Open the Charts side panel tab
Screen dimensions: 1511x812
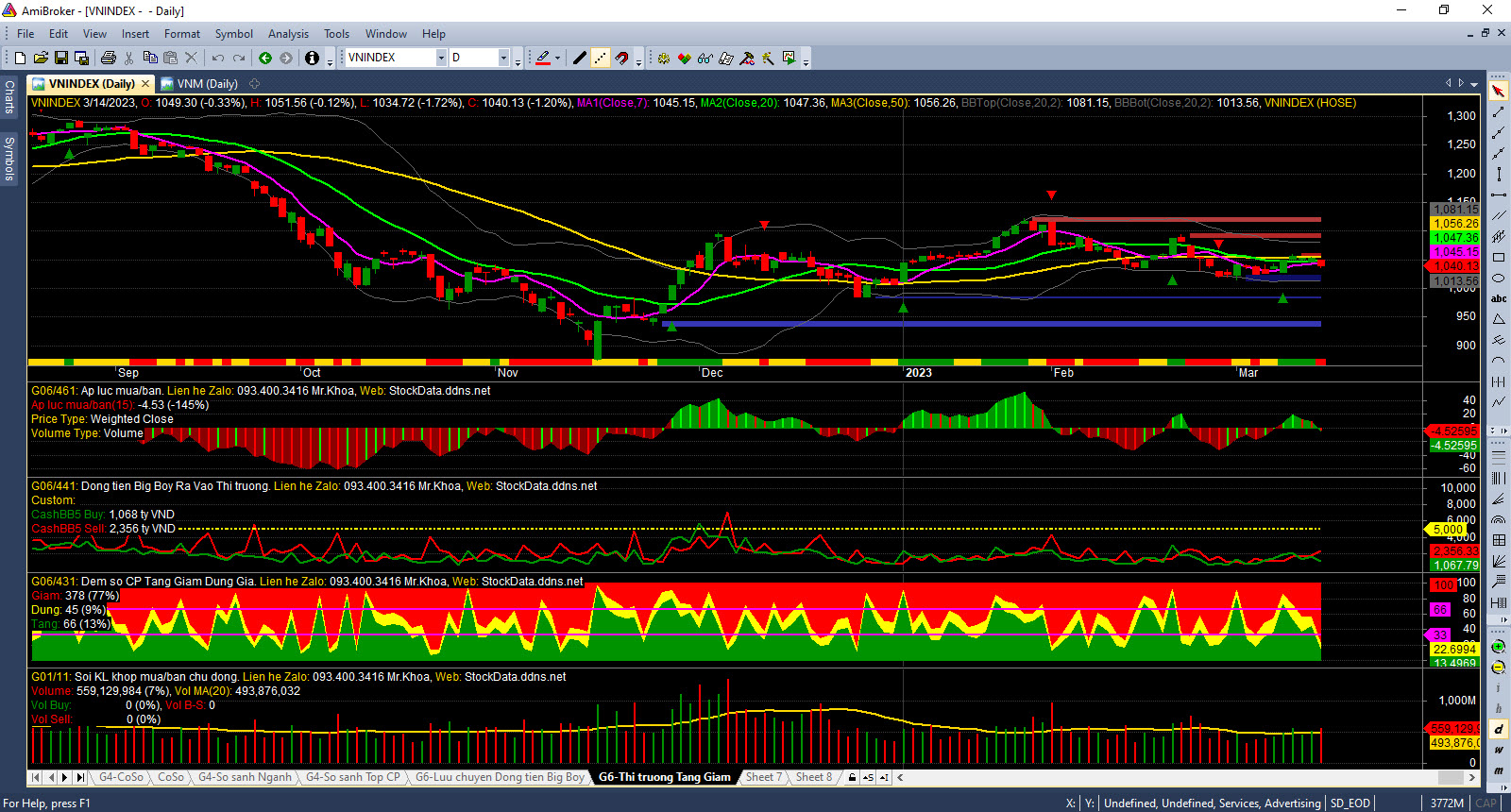pos(9,96)
